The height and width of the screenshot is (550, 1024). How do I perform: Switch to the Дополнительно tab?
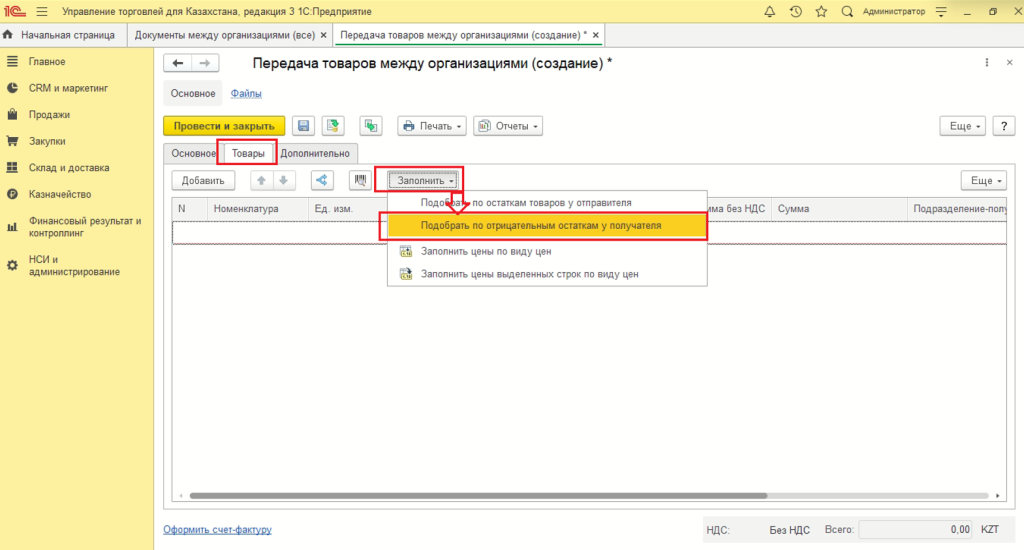315,154
